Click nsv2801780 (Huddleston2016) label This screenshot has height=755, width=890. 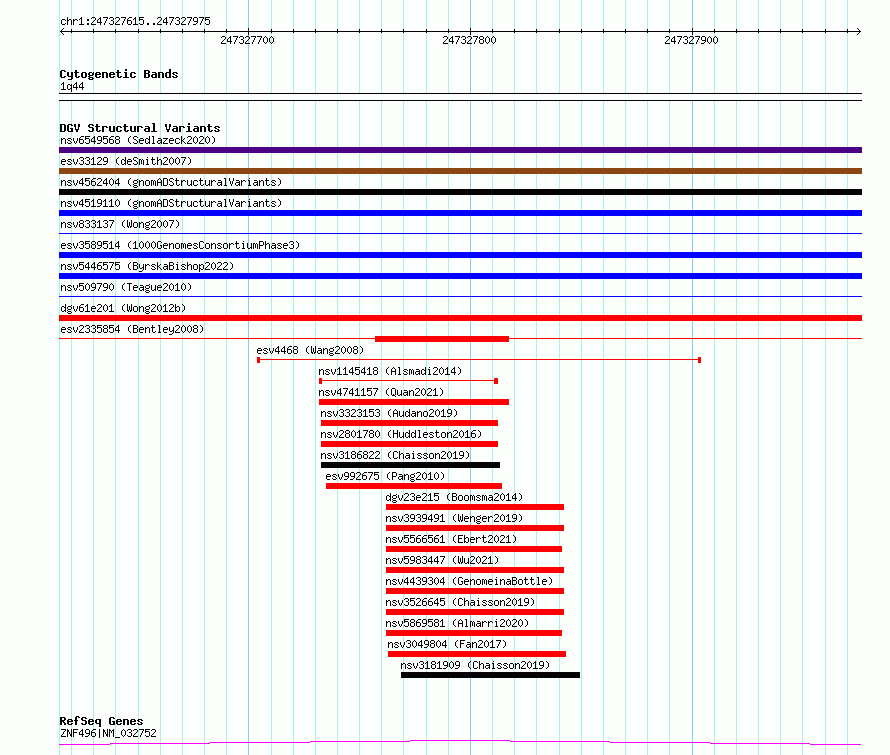pos(401,434)
